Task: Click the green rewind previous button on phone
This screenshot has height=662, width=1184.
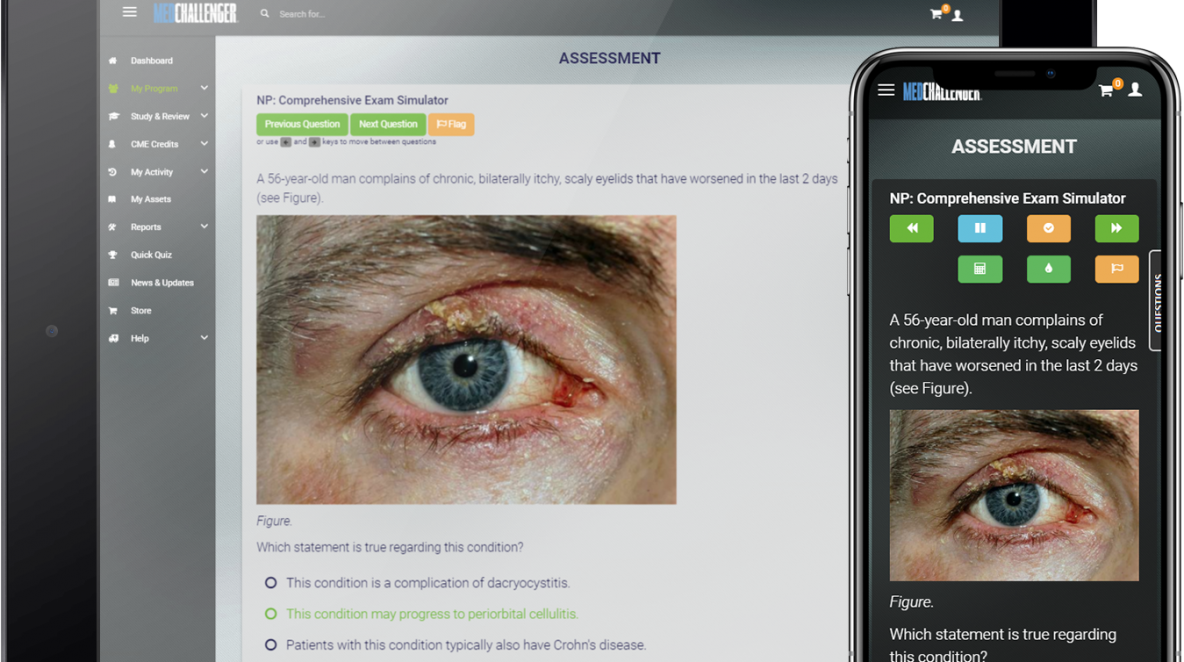Action: pyautogui.click(x=911, y=228)
